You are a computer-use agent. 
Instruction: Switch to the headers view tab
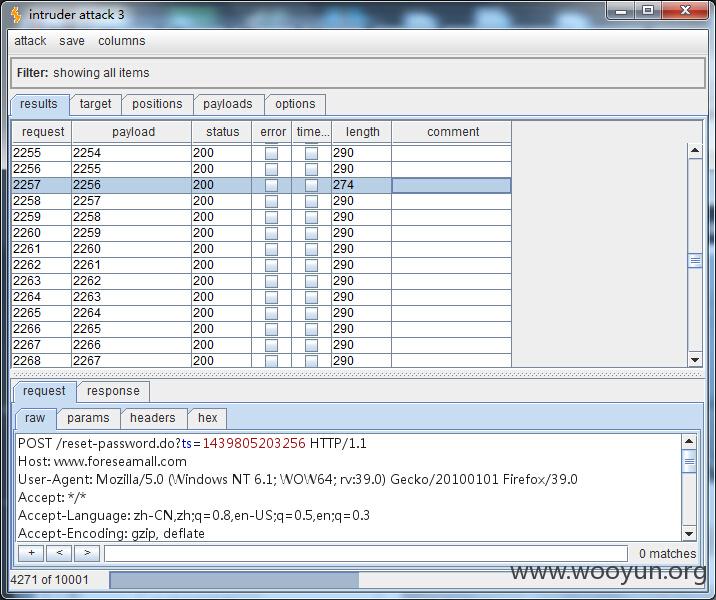click(153, 418)
